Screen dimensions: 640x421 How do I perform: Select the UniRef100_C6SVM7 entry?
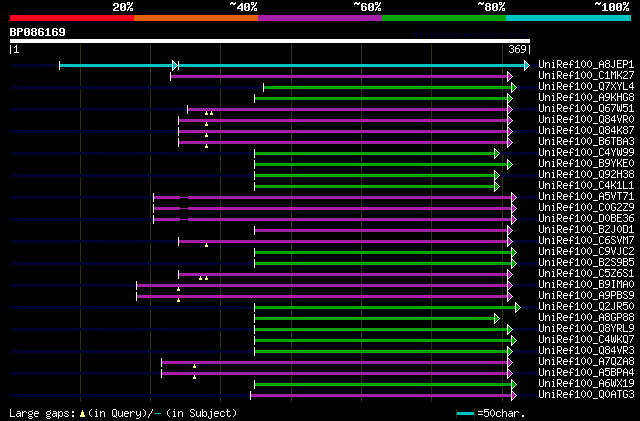pyautogui.click(x=586, y=241)
